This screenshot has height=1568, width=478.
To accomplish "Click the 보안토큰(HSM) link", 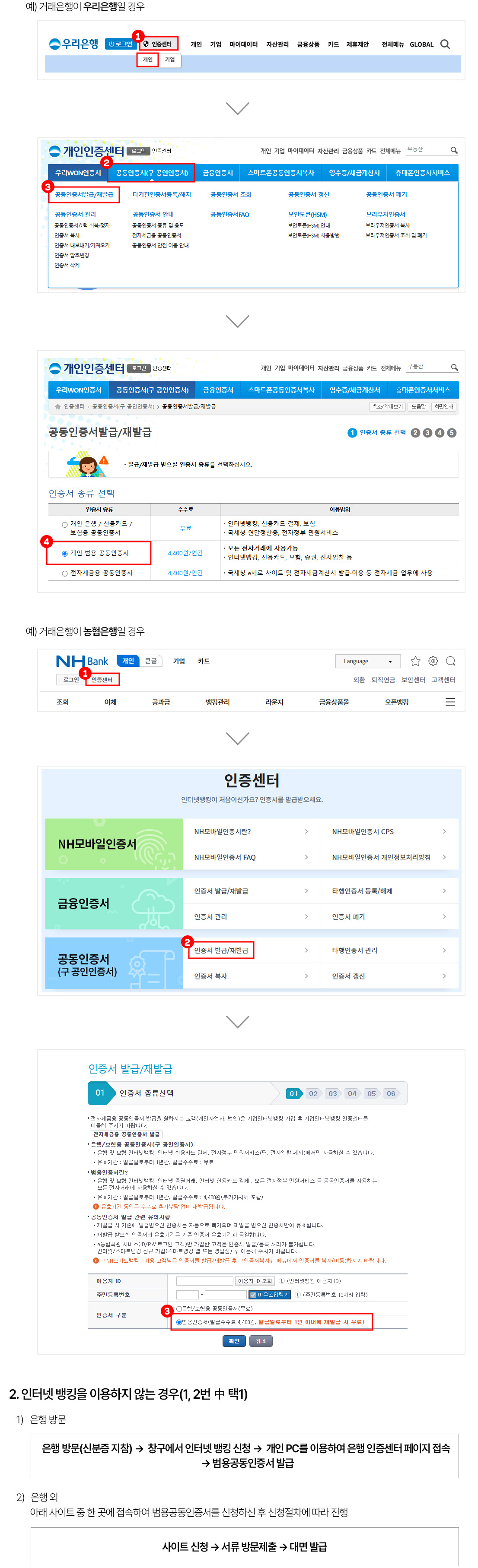I will pyautogui.click(x=308, y=215).
